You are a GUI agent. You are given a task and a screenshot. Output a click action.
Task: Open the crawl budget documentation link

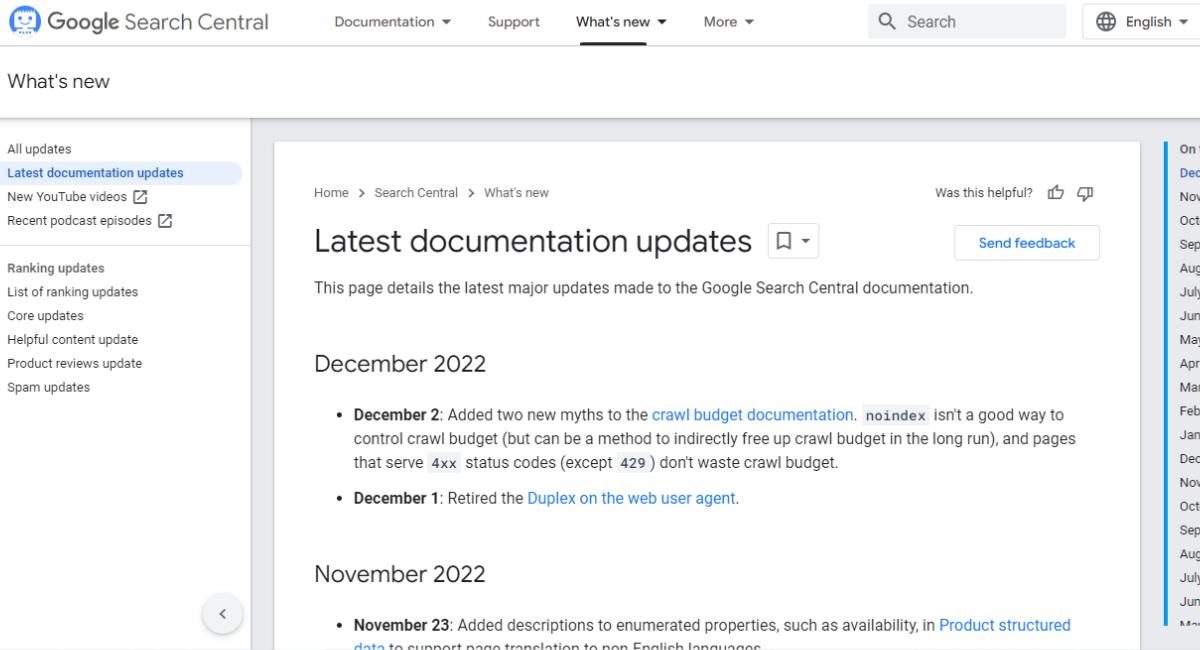tap(753, 415)
